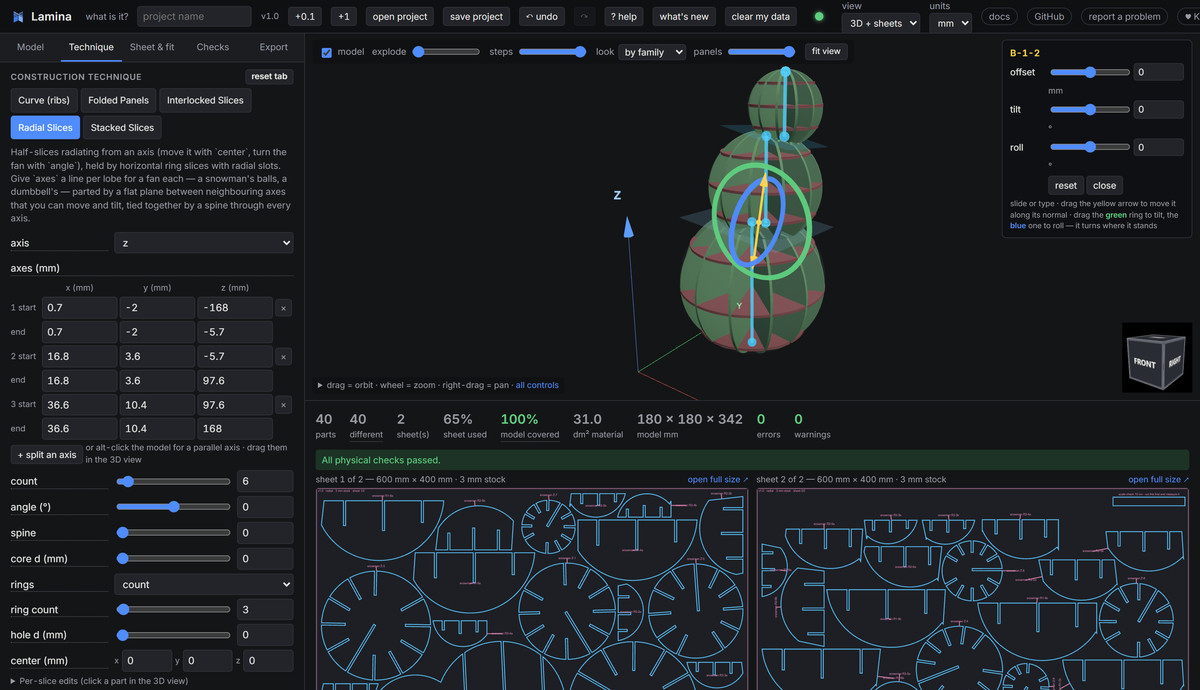Click the fit view button
The image size is (1200, 690).
point(826,51)
